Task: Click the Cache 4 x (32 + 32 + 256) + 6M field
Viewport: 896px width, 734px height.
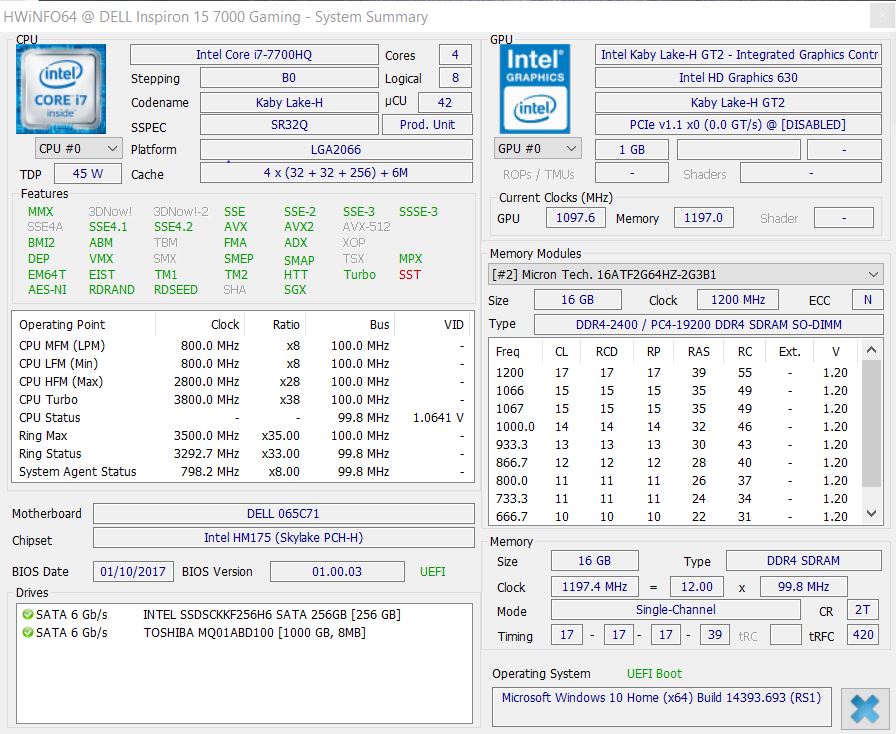Action: (336, 173)
